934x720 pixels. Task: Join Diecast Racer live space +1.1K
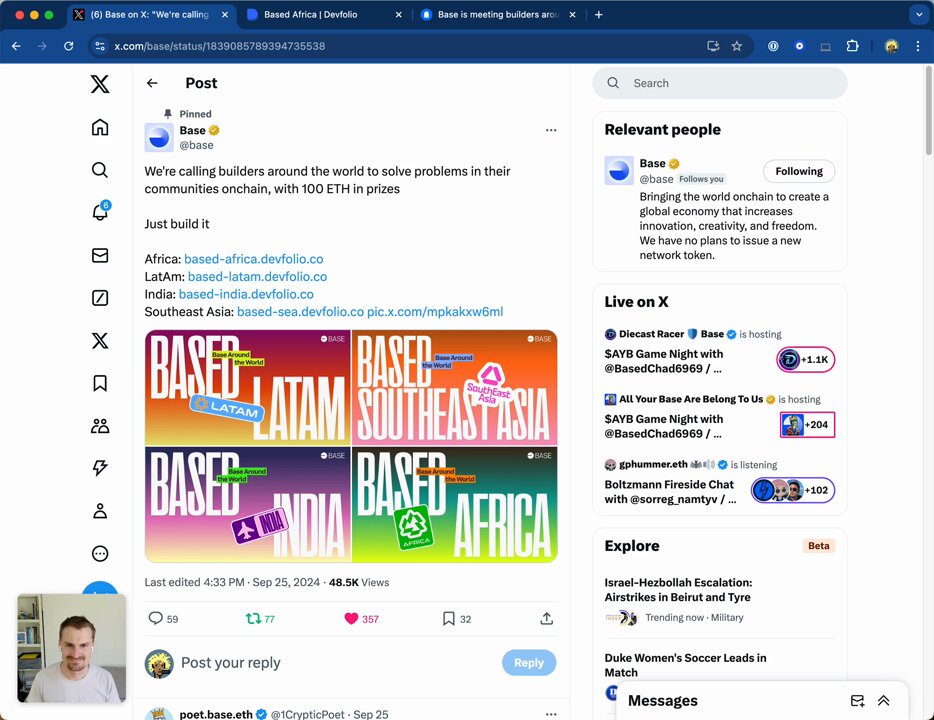[x=805, y=360]
